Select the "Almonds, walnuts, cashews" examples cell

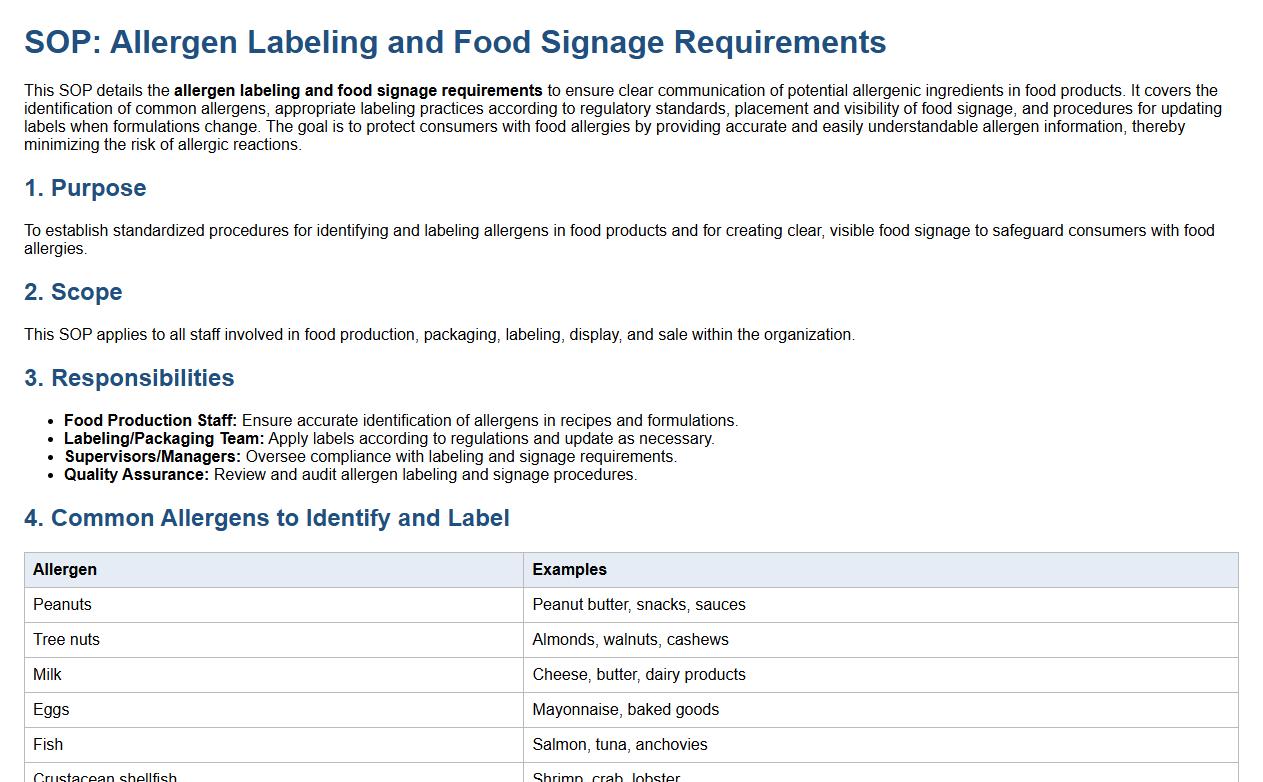(x=630, y=639)
